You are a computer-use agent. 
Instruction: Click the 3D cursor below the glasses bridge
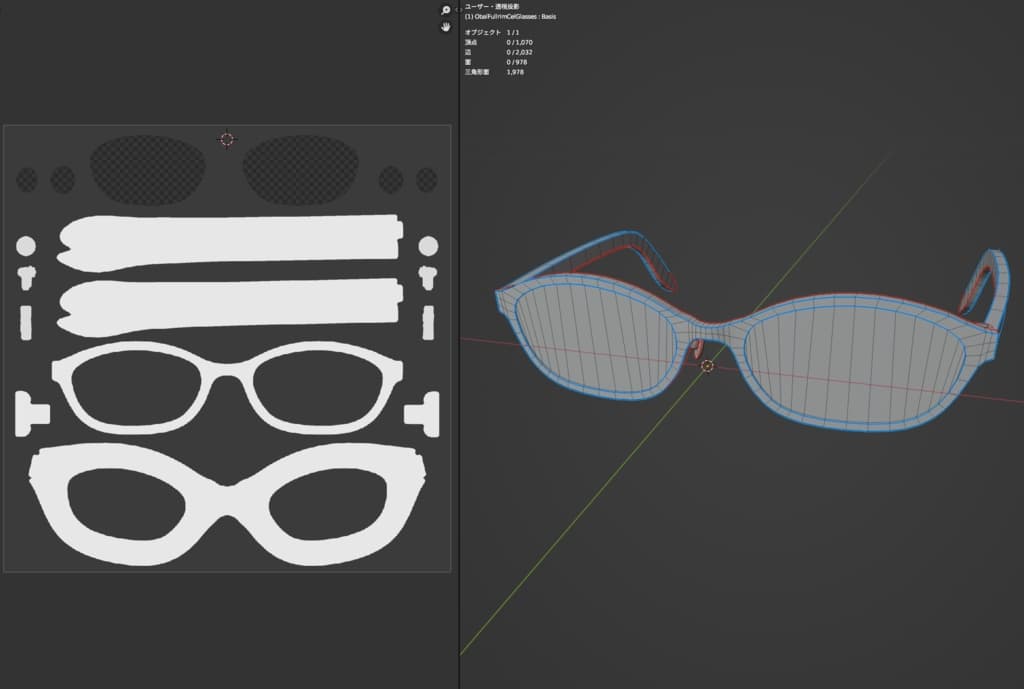coord(708,366)
